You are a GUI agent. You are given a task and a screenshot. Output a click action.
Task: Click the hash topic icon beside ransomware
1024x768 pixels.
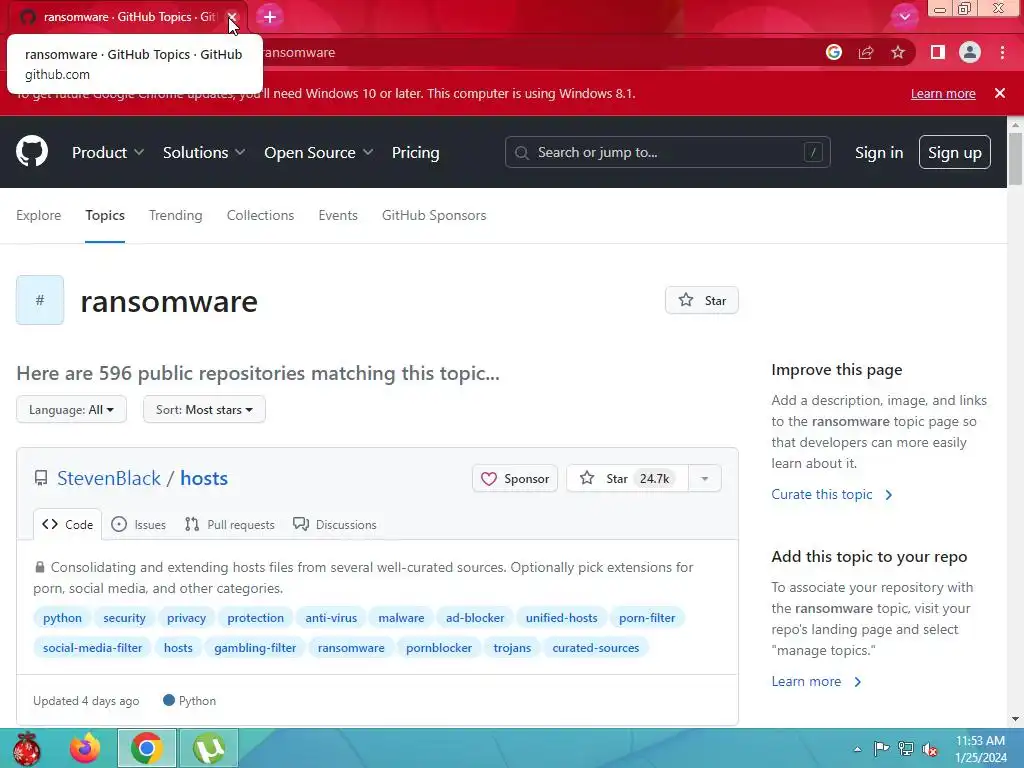click(x=40, y=300)
